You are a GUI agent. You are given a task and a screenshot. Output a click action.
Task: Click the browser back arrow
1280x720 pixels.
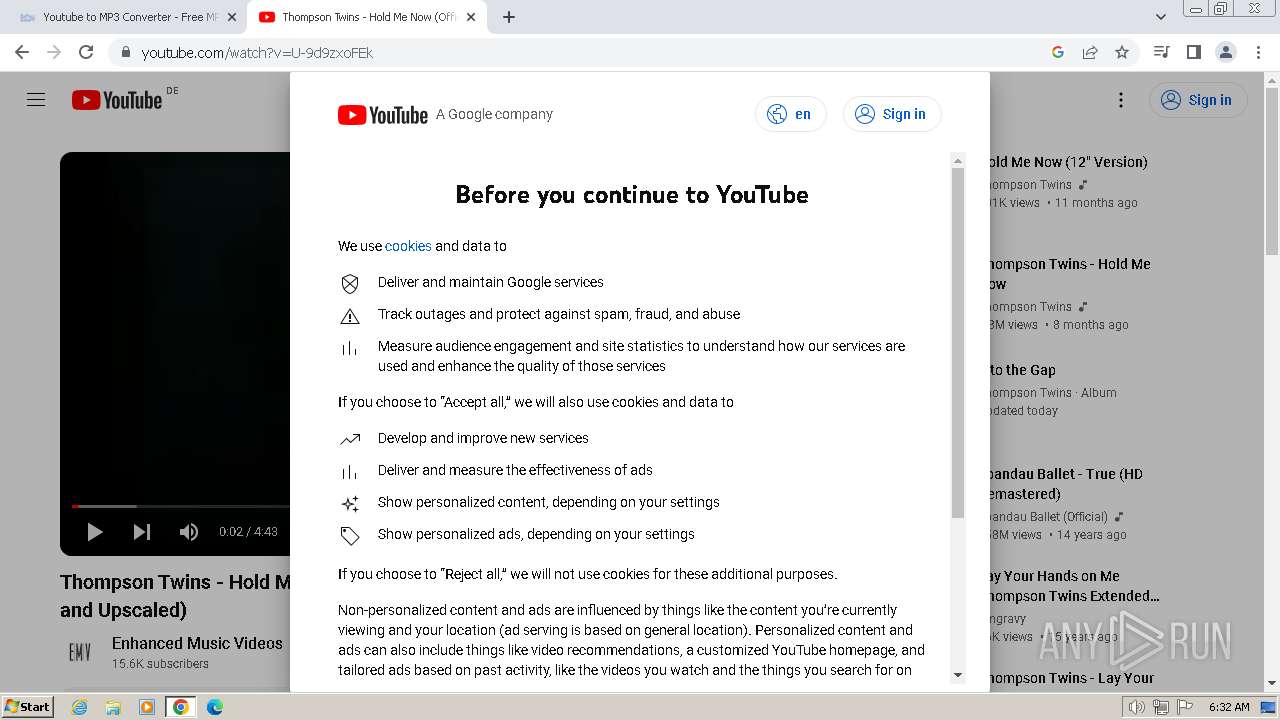pyautogui.click(x=22, y=52)
